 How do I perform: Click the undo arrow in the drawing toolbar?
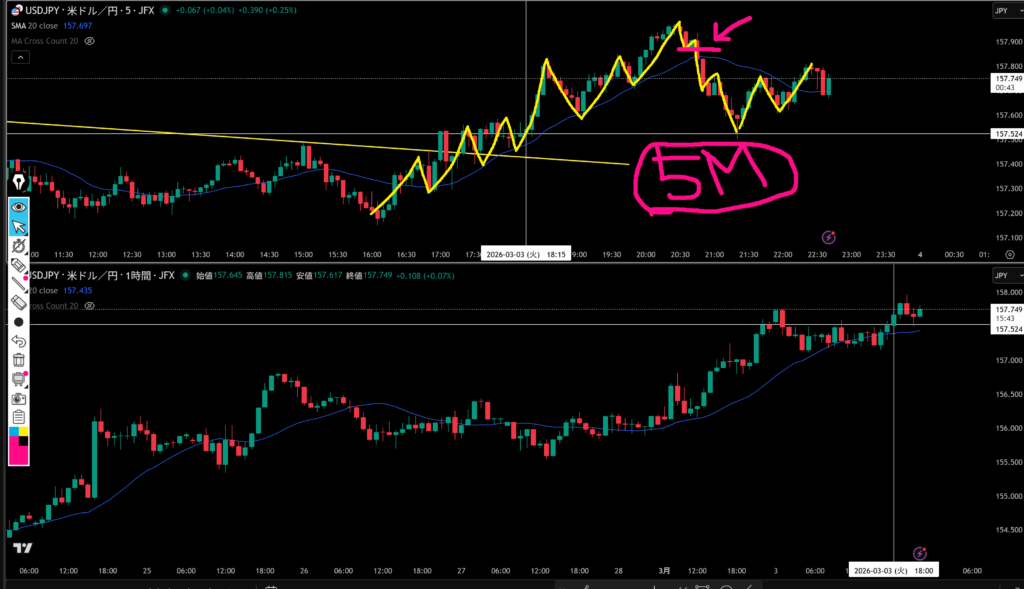click(18, 341)
